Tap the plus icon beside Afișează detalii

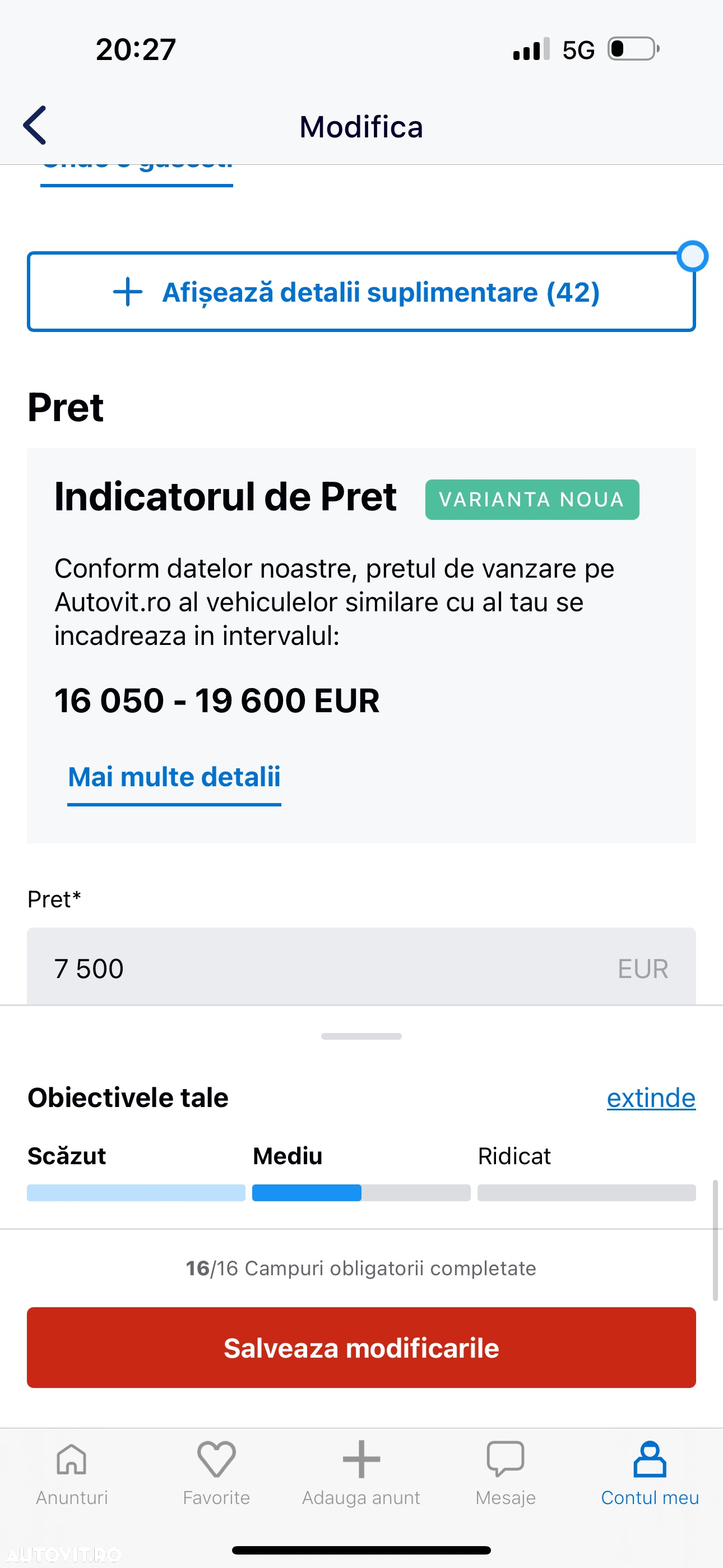tap(128, 292)
